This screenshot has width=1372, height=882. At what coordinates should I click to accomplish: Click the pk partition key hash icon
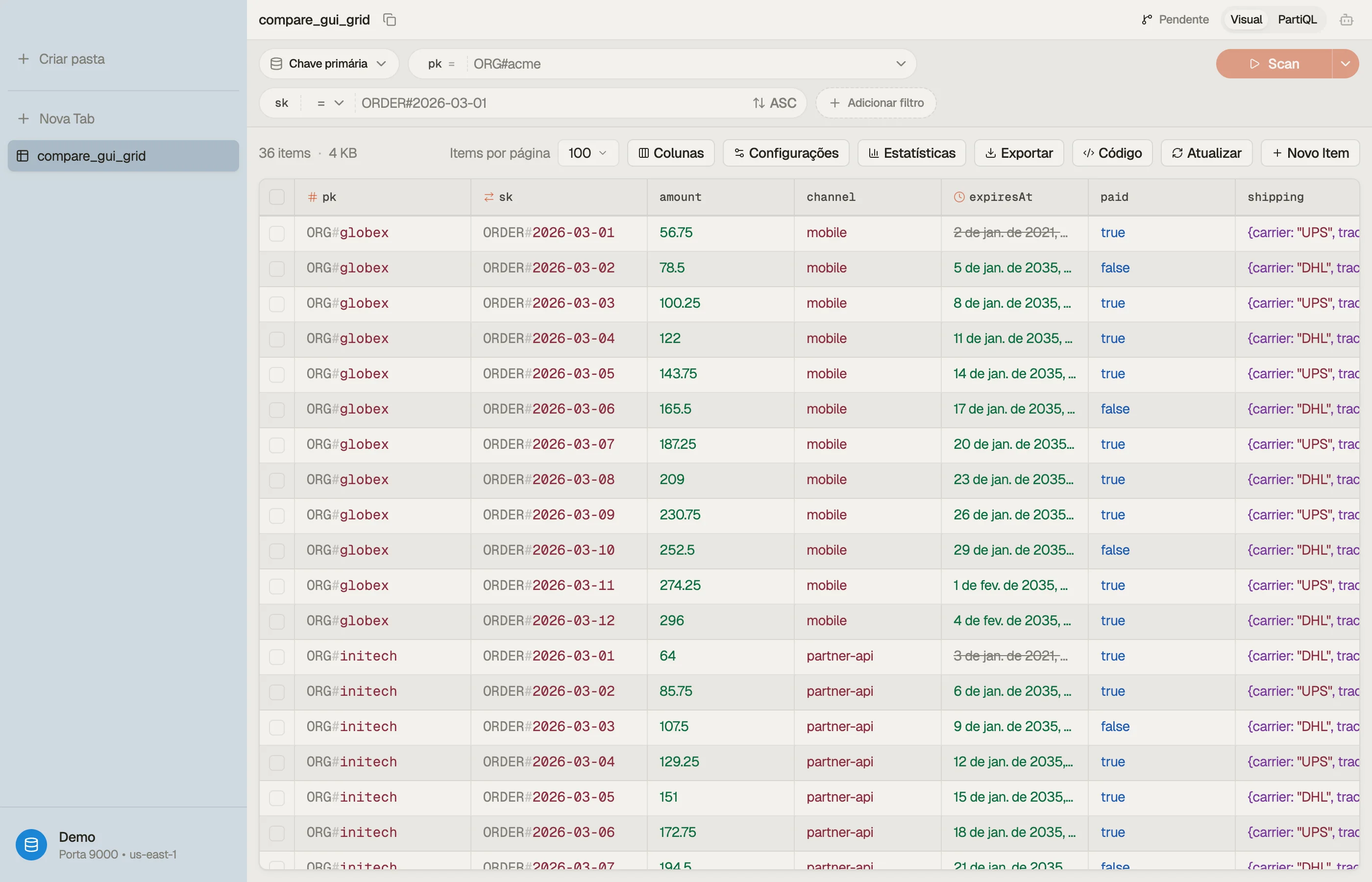pos(312,197)
